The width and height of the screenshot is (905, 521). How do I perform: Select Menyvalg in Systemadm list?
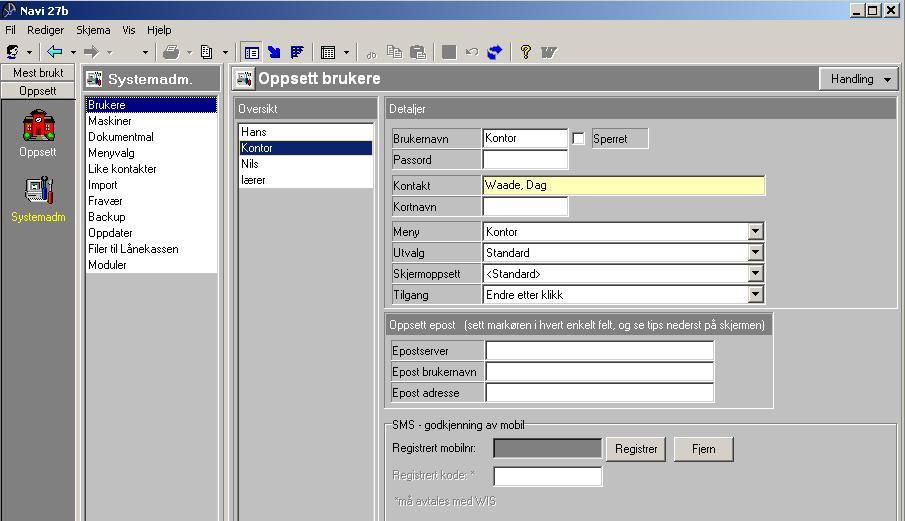pos(151,153)
